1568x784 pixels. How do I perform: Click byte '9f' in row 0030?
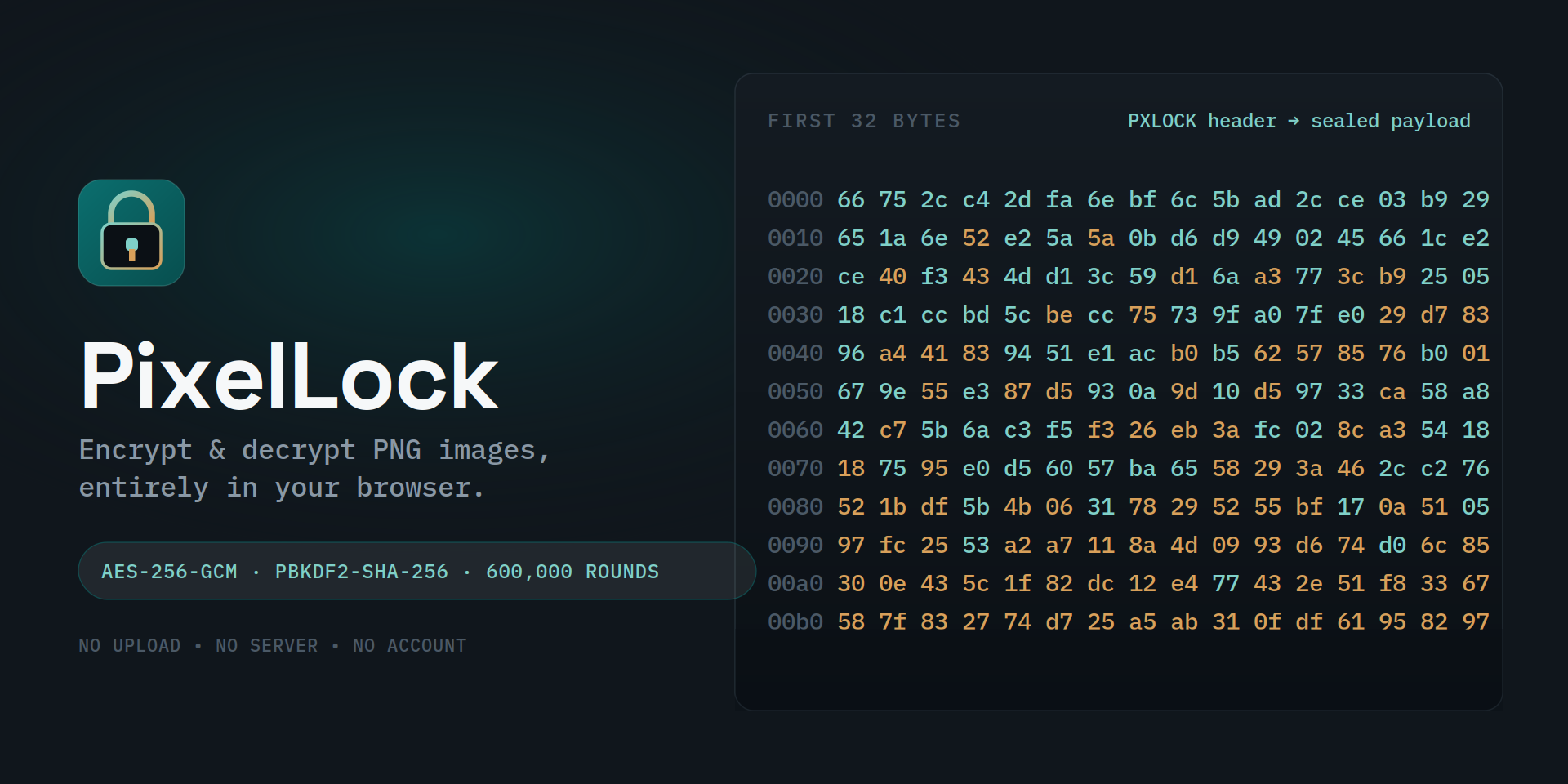1226,315
